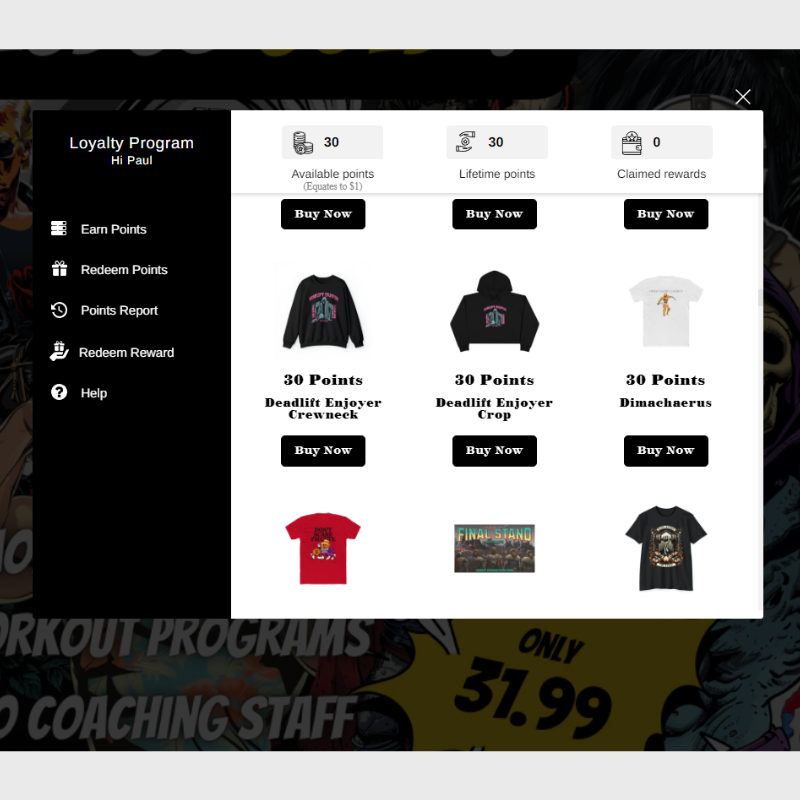Screen dimensions: 800x800
Task: Open the Deadlift Enjoyer Crop hoodie image
Action: click(494, 311)
